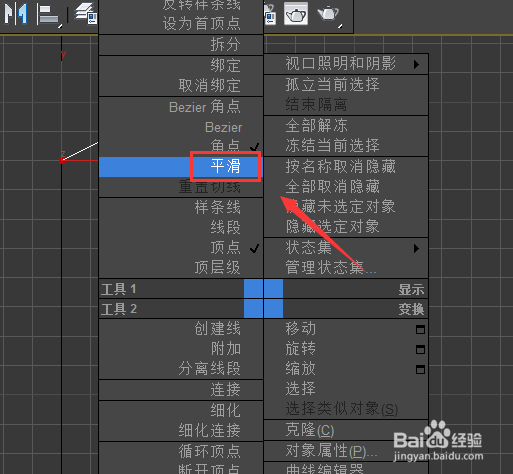Image resolution: width=513 pixels, height=474 pixels.
Task: Select the 设为首顶点 menu item
Action: point(201,24)
